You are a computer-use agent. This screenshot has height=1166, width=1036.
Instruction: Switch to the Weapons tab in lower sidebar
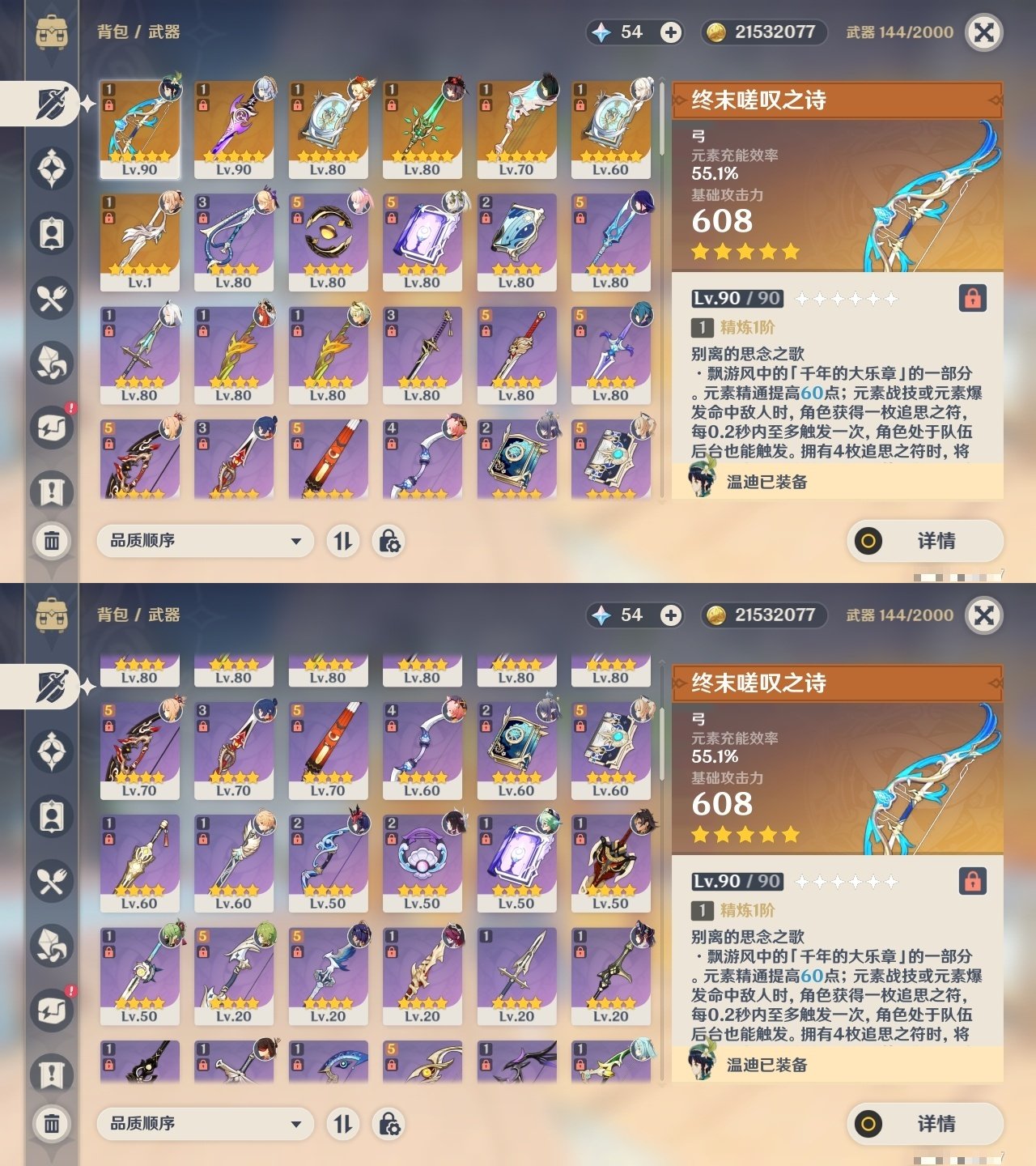[x=50, y=687]
